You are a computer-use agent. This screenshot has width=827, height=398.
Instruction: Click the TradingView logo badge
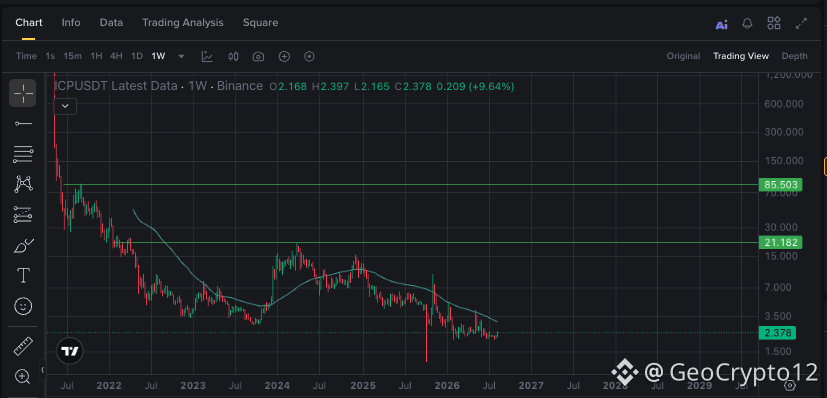(x=70, y=351)
